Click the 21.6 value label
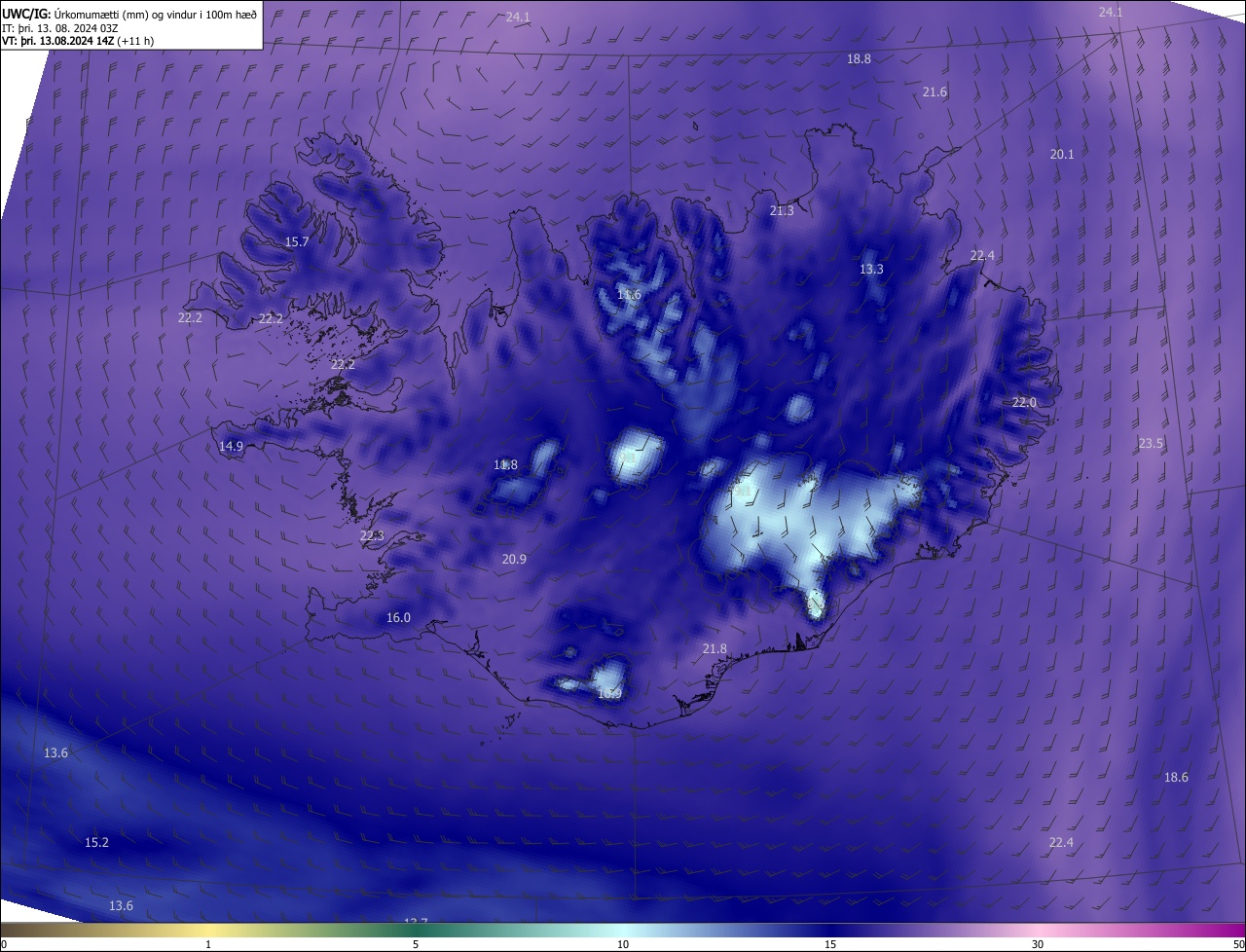 tap(934, 92)
